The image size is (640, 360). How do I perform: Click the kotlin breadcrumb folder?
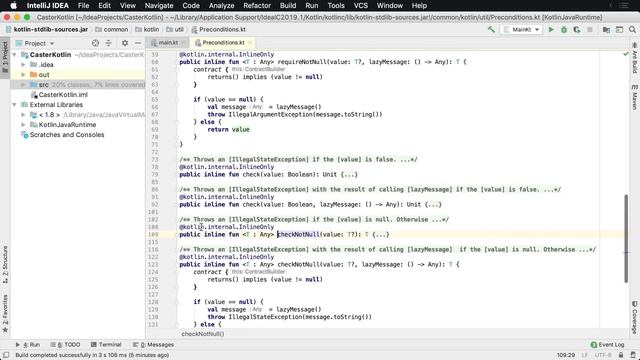tap(147, 29)
